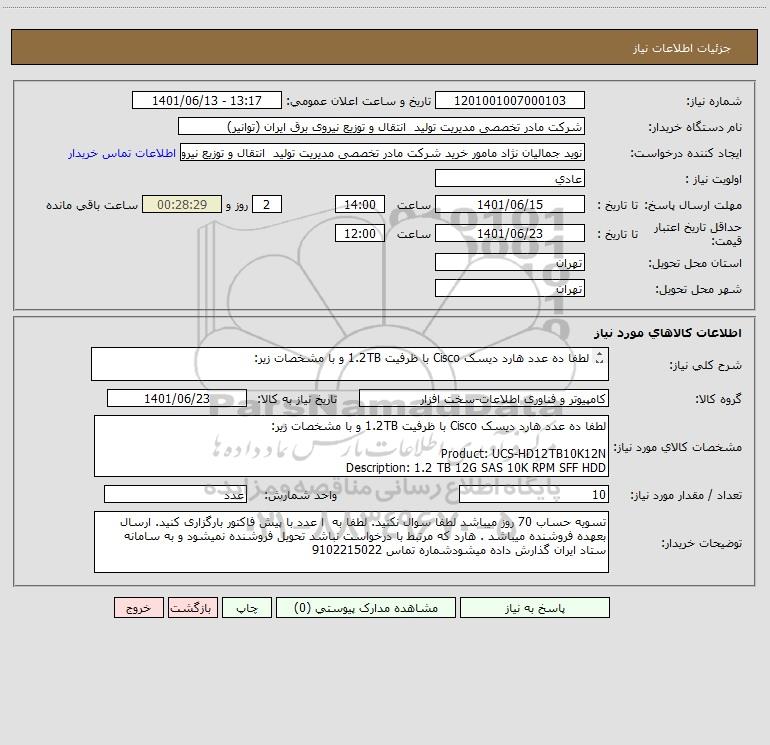Screen dimensions: 770x745
Task: Click the label شماره نیاز
Action: [714, 102]
